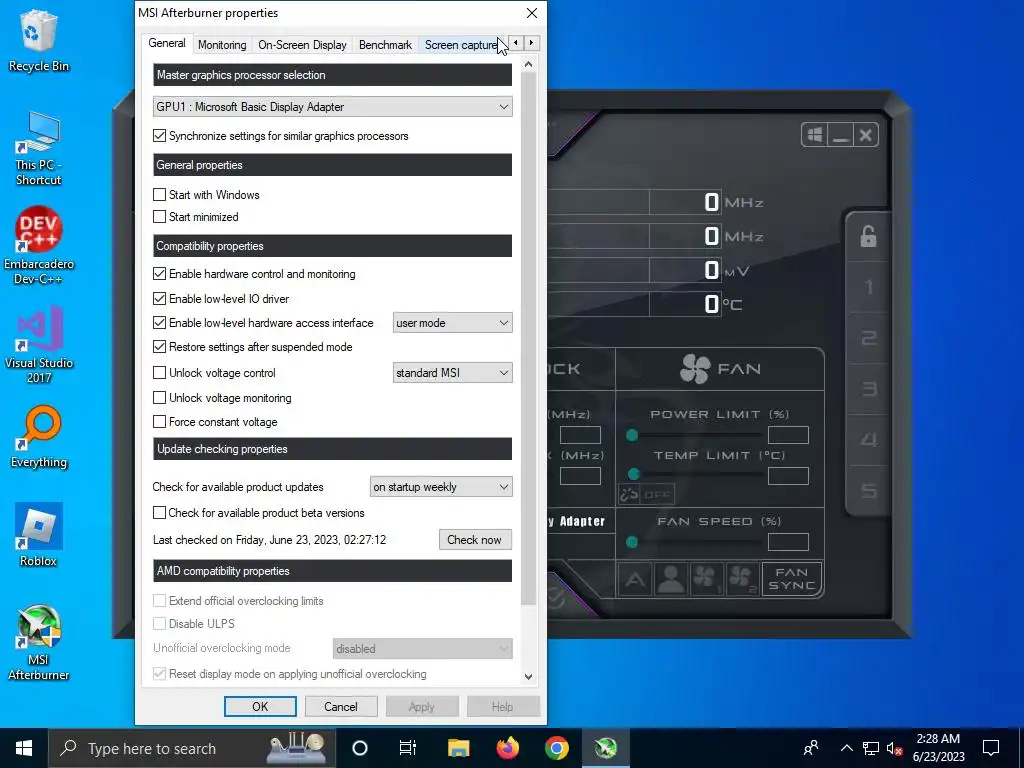Open the 'user mode' dropdown

[452, 323]
